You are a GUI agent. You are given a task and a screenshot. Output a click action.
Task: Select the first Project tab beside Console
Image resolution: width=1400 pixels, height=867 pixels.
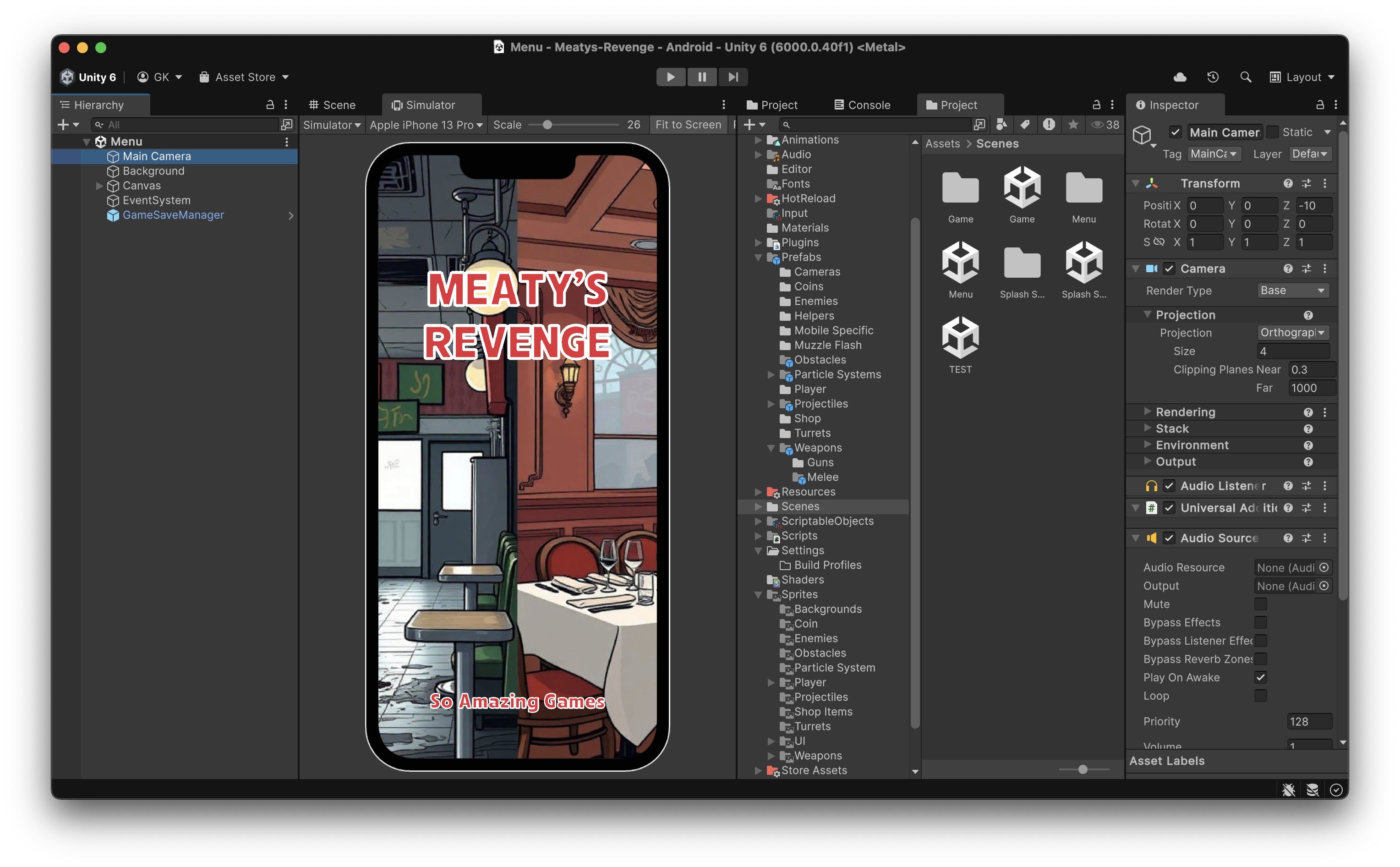(772, 105)
